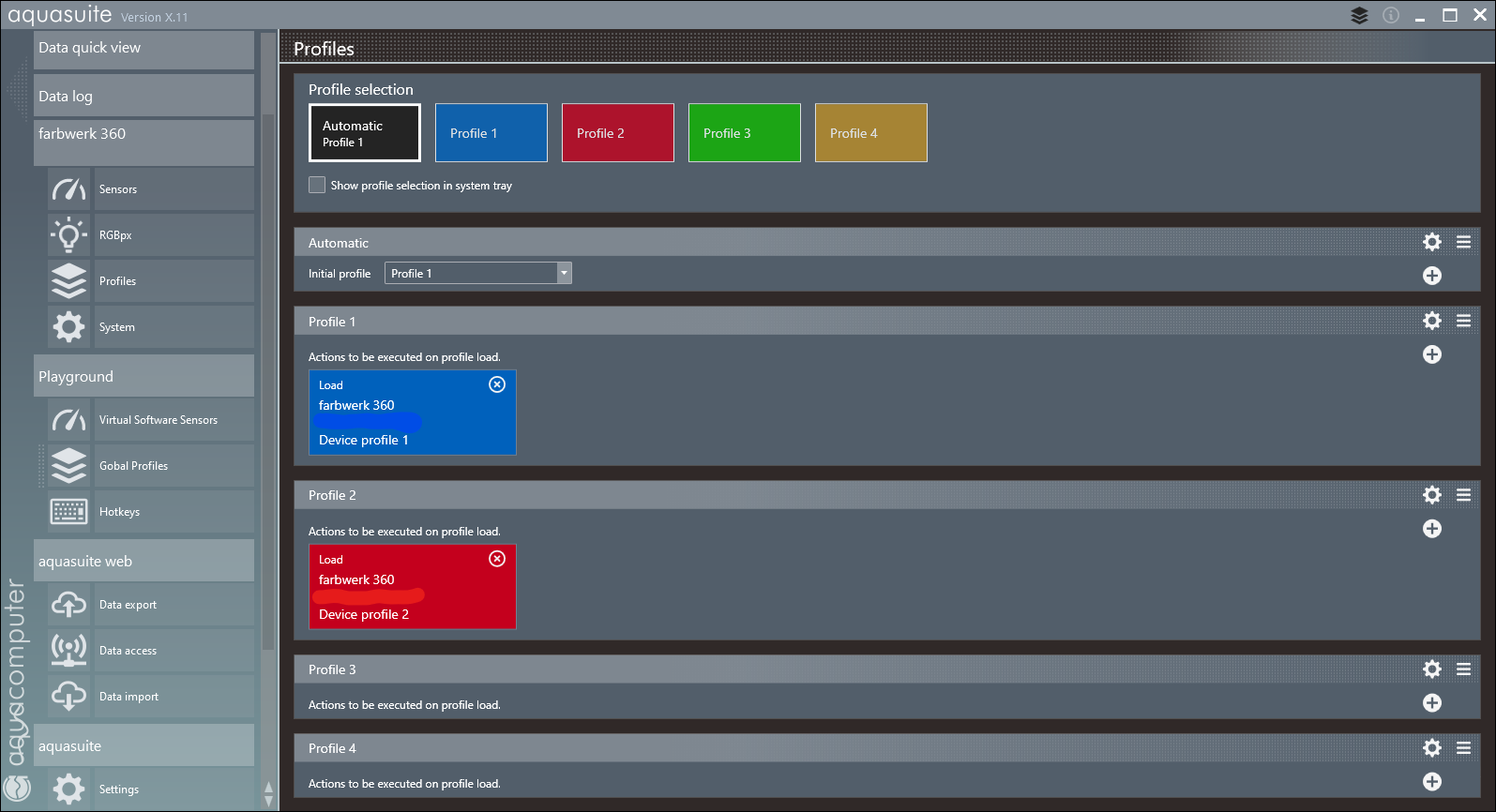Open the hamburger menu of Profile 2 section

[1463, 494]
